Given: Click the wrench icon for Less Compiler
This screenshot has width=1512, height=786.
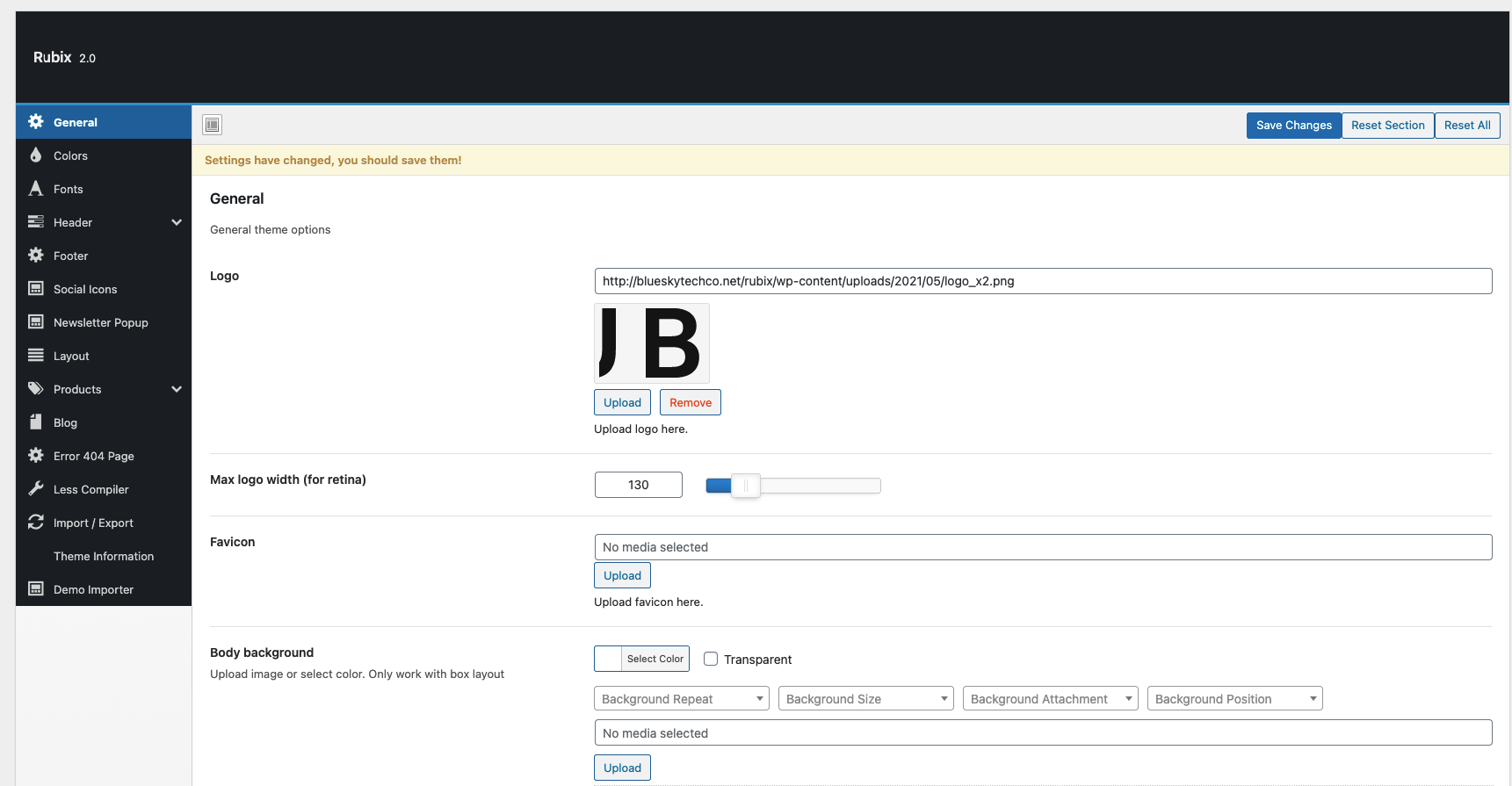Looking at the screenshot, I should click(x=36, y=489).
